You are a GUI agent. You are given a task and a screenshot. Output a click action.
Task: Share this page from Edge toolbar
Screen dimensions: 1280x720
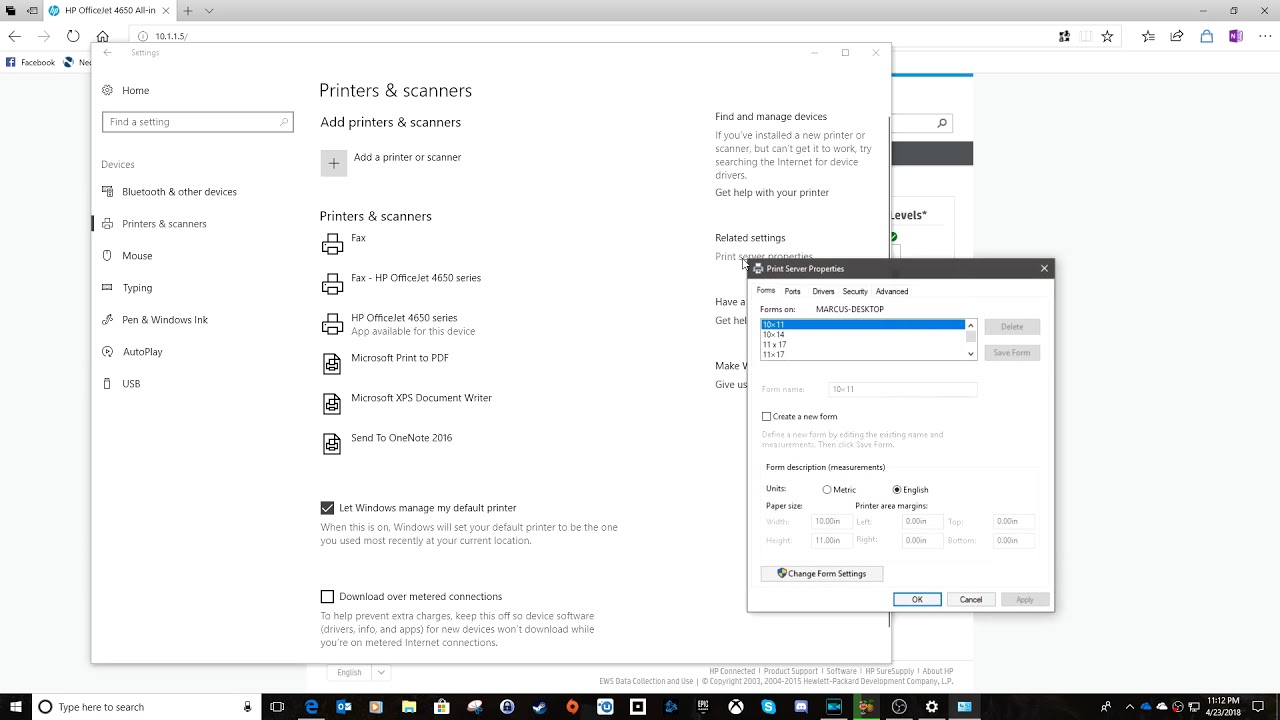pos(1177,36)
